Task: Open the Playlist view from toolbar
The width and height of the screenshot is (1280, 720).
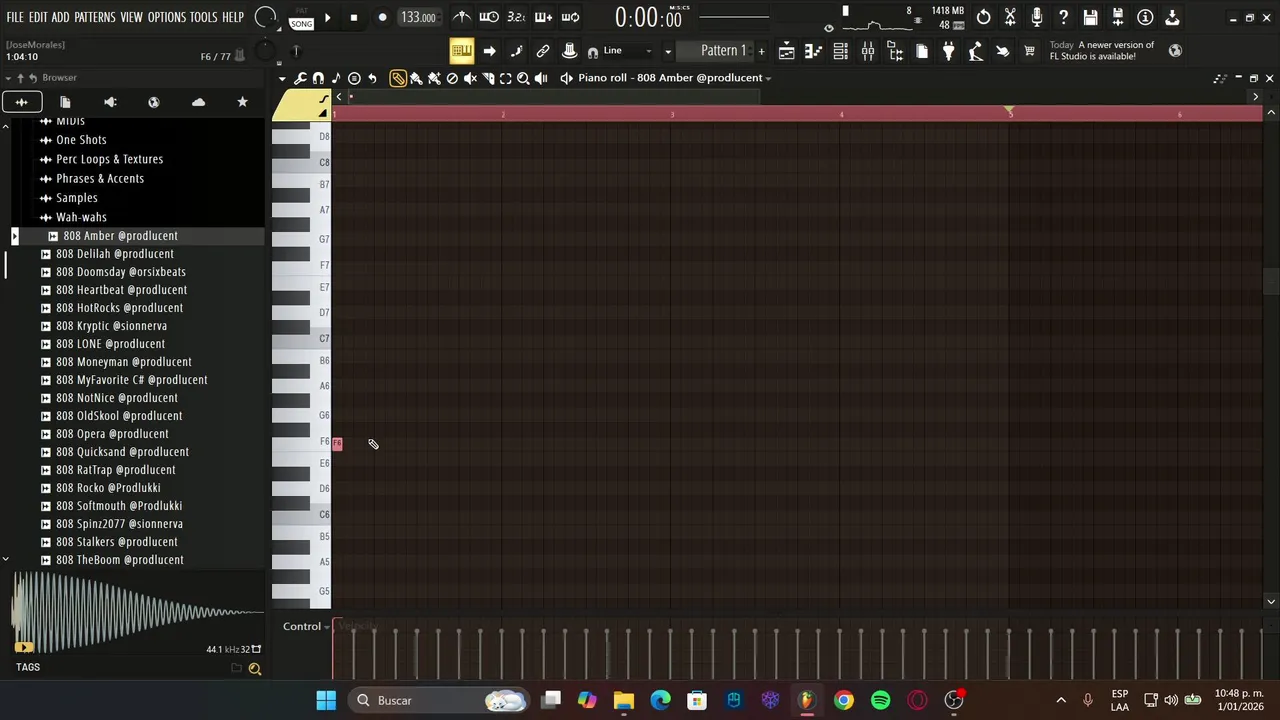Action: [787, 51]
